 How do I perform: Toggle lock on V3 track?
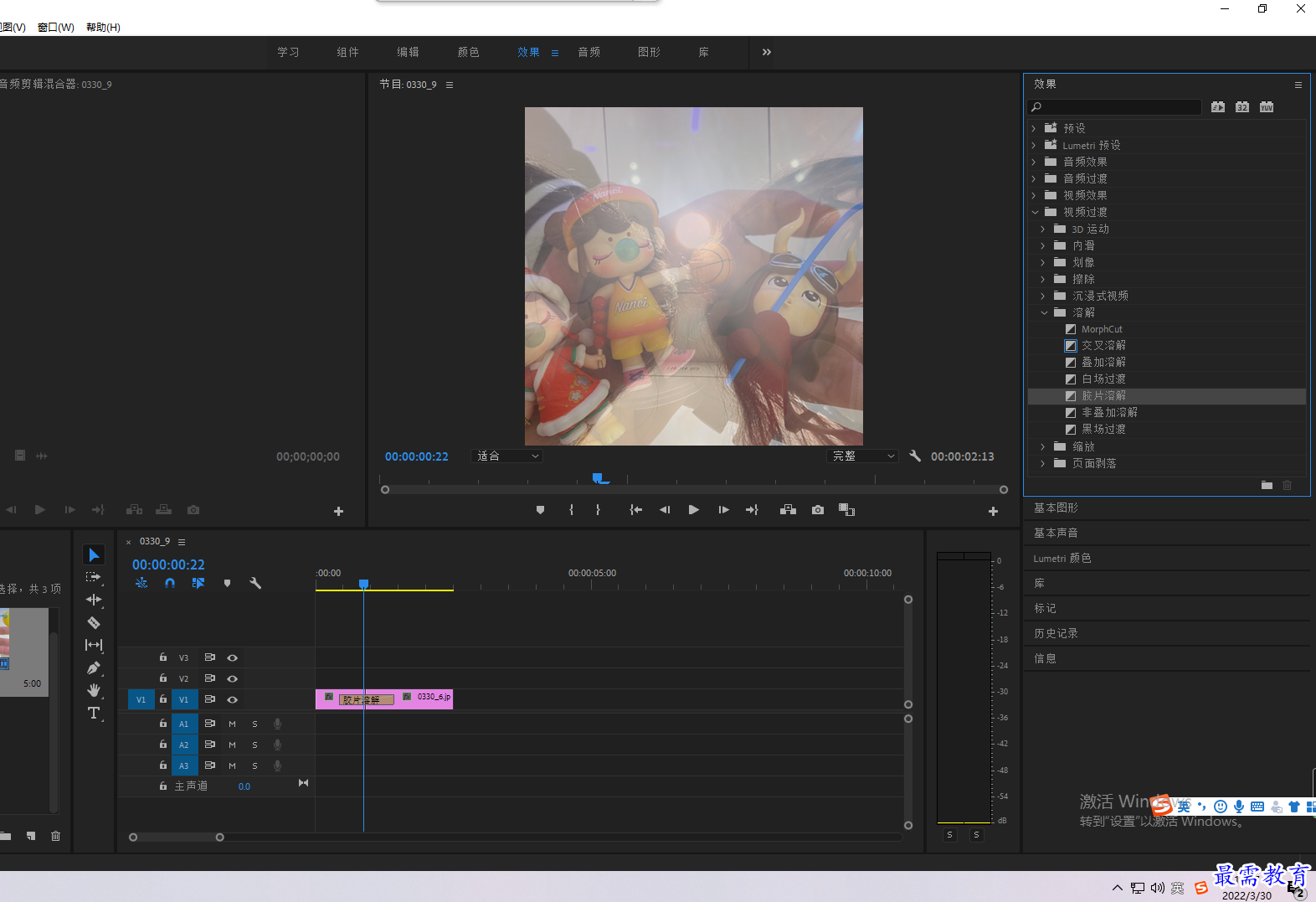[163, 657]
